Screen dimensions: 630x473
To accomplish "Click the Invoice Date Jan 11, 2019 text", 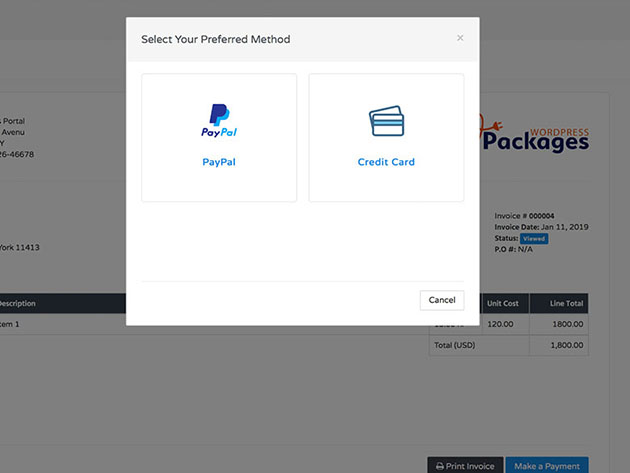I will click(541, 227).
